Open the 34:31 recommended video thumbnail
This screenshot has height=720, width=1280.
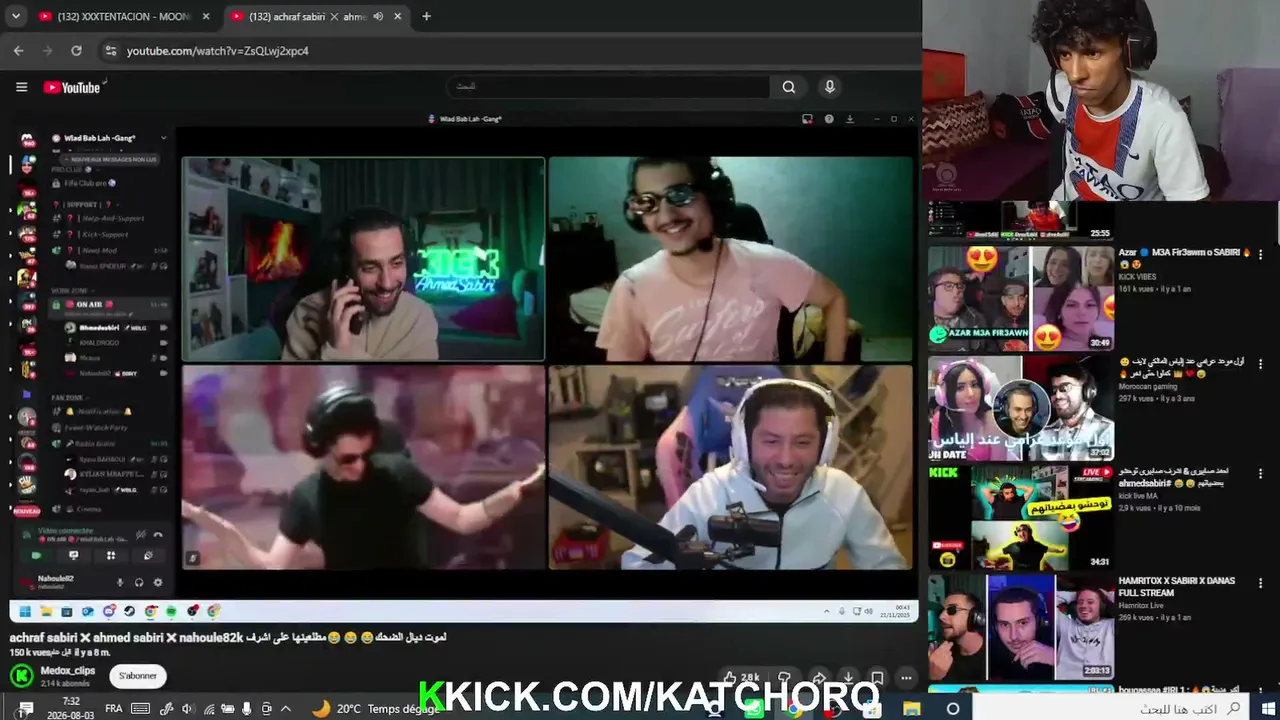pyautogui.click(x=1020, y=518)
